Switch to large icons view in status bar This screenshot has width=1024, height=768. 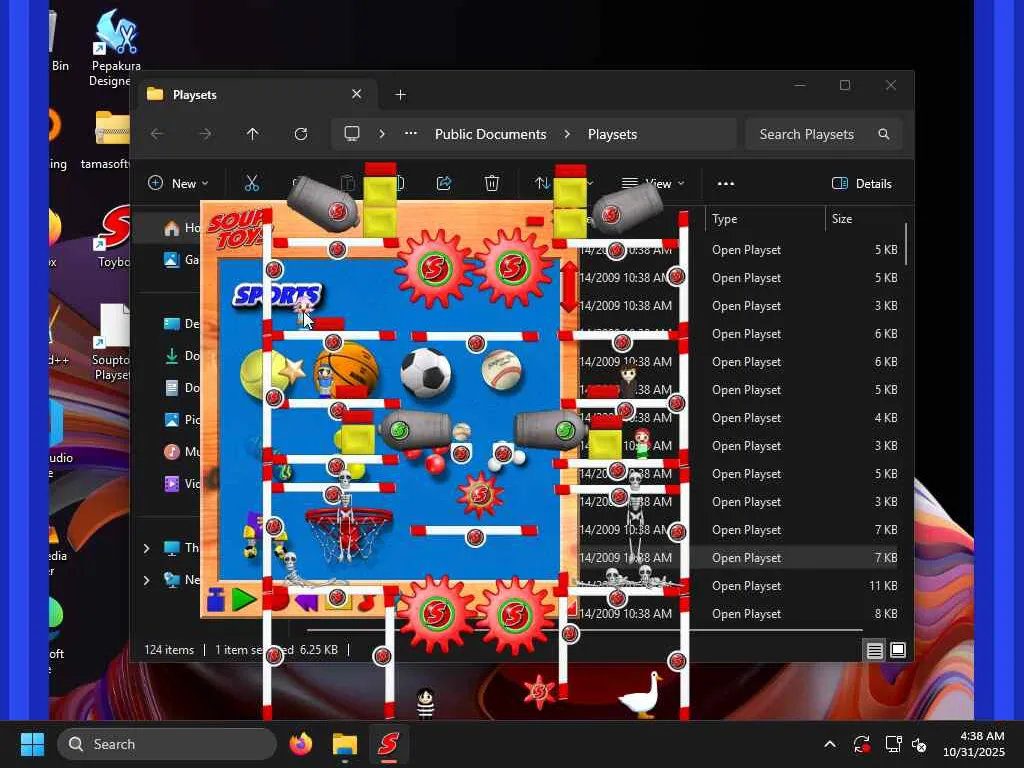coord(898,650)
